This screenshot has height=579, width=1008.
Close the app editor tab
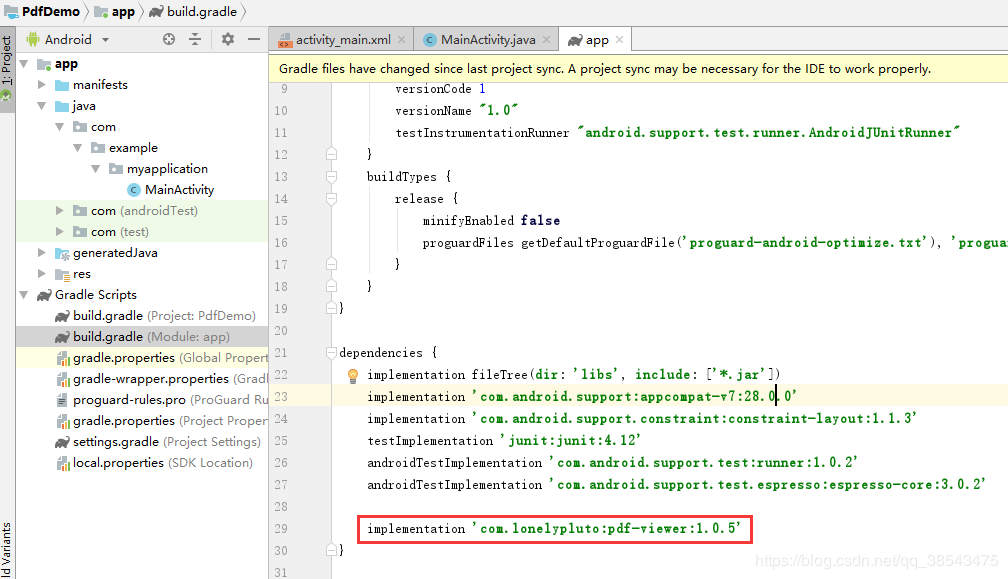click(620, 39)
